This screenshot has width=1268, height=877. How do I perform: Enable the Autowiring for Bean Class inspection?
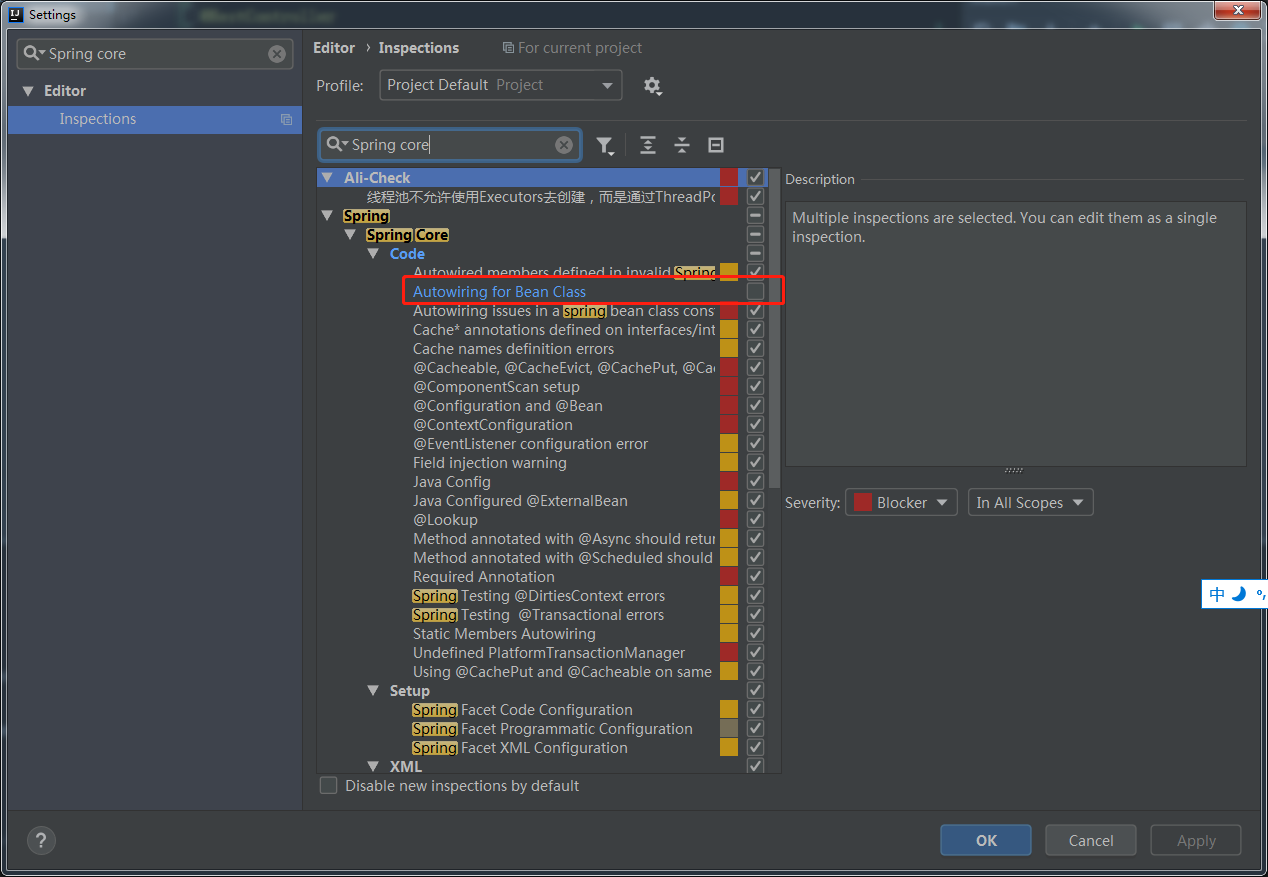click(x=755, y=291)
